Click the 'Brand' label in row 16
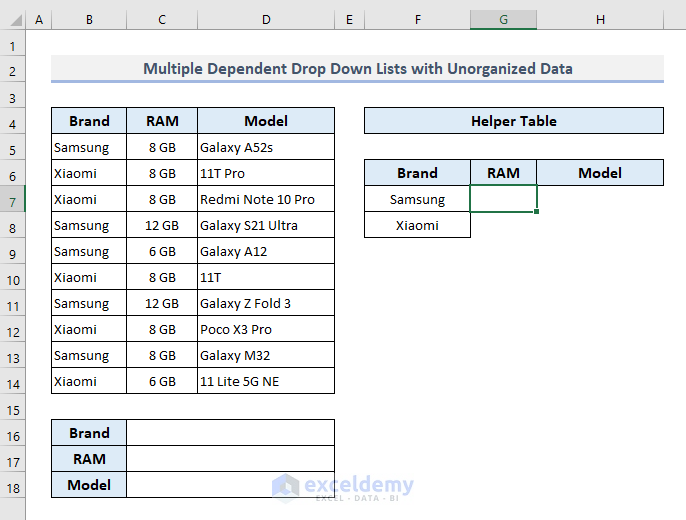 [x=89, y=433]
